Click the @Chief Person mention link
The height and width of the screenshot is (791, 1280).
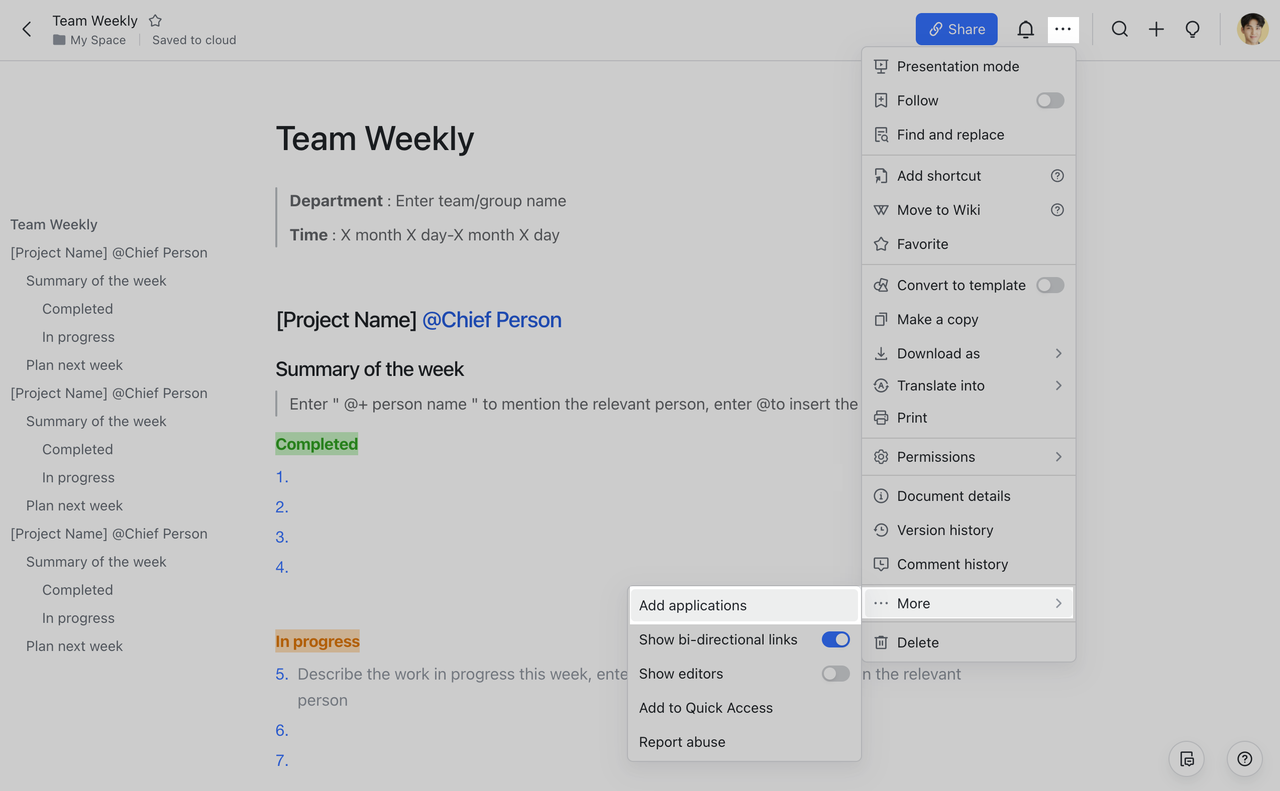[x=492, y=320]
